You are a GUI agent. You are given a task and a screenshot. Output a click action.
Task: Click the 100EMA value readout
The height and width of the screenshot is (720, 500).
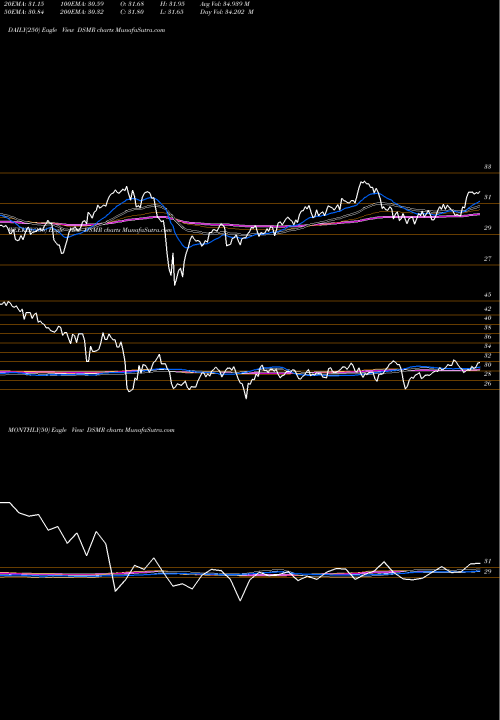[82, 4]
